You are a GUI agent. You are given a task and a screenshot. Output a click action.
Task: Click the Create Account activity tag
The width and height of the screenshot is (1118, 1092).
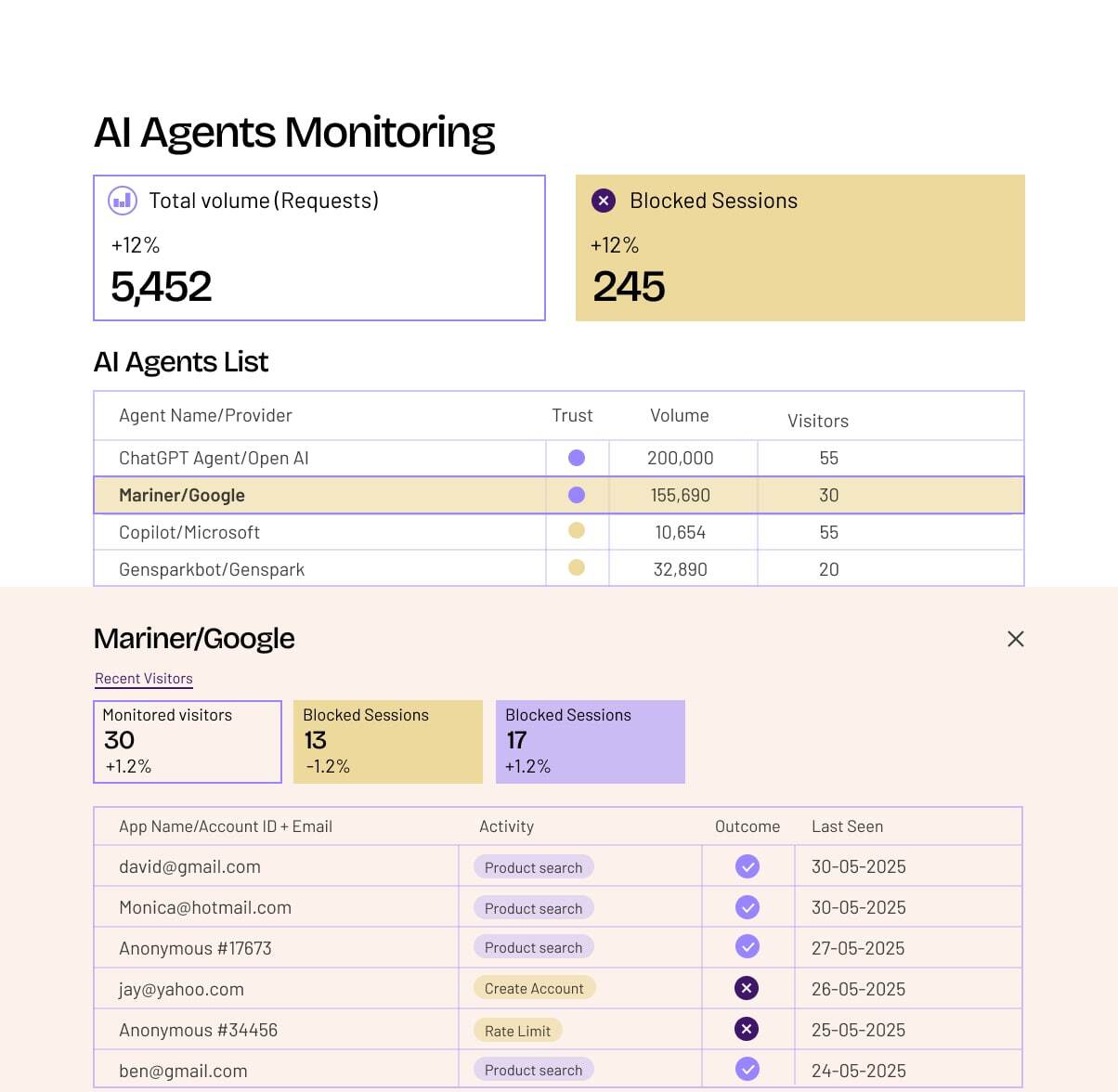pos(534,989)
